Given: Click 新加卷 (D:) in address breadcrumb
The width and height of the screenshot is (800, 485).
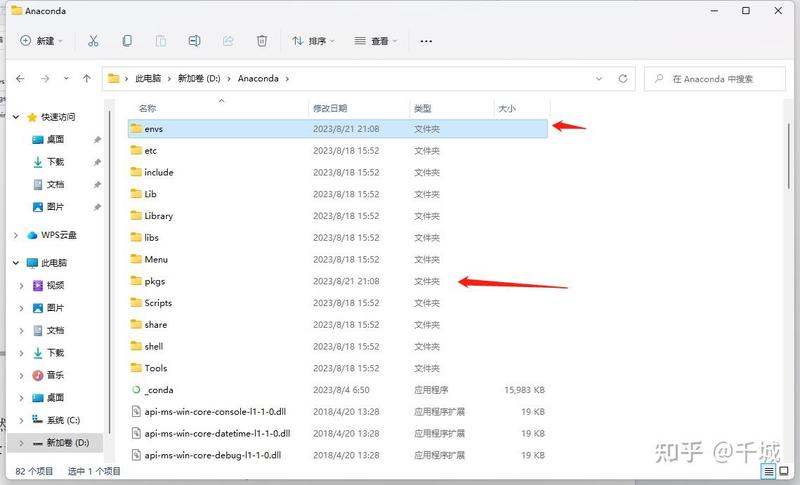Looking at the screenshot, I should (199, 79).
